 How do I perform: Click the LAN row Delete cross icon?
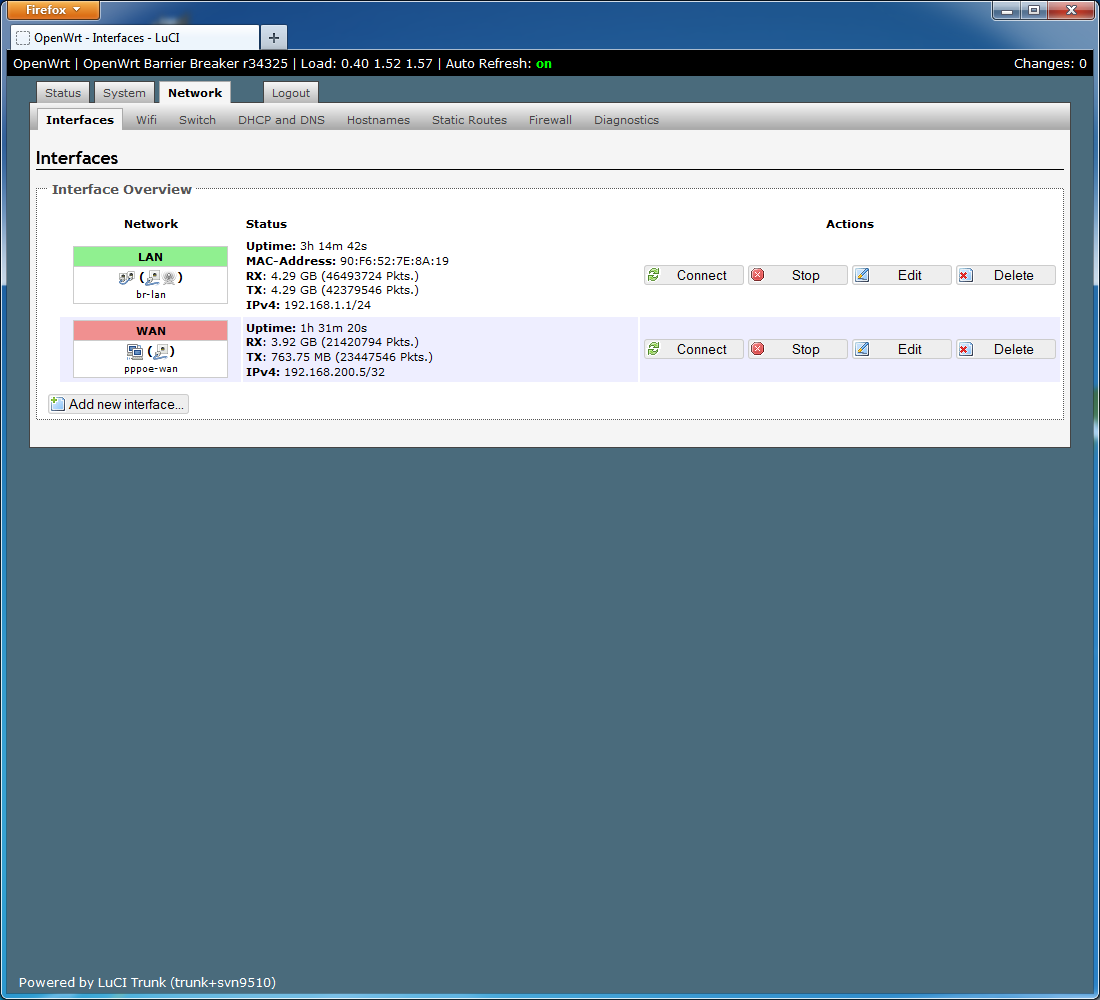pos(966,275)
